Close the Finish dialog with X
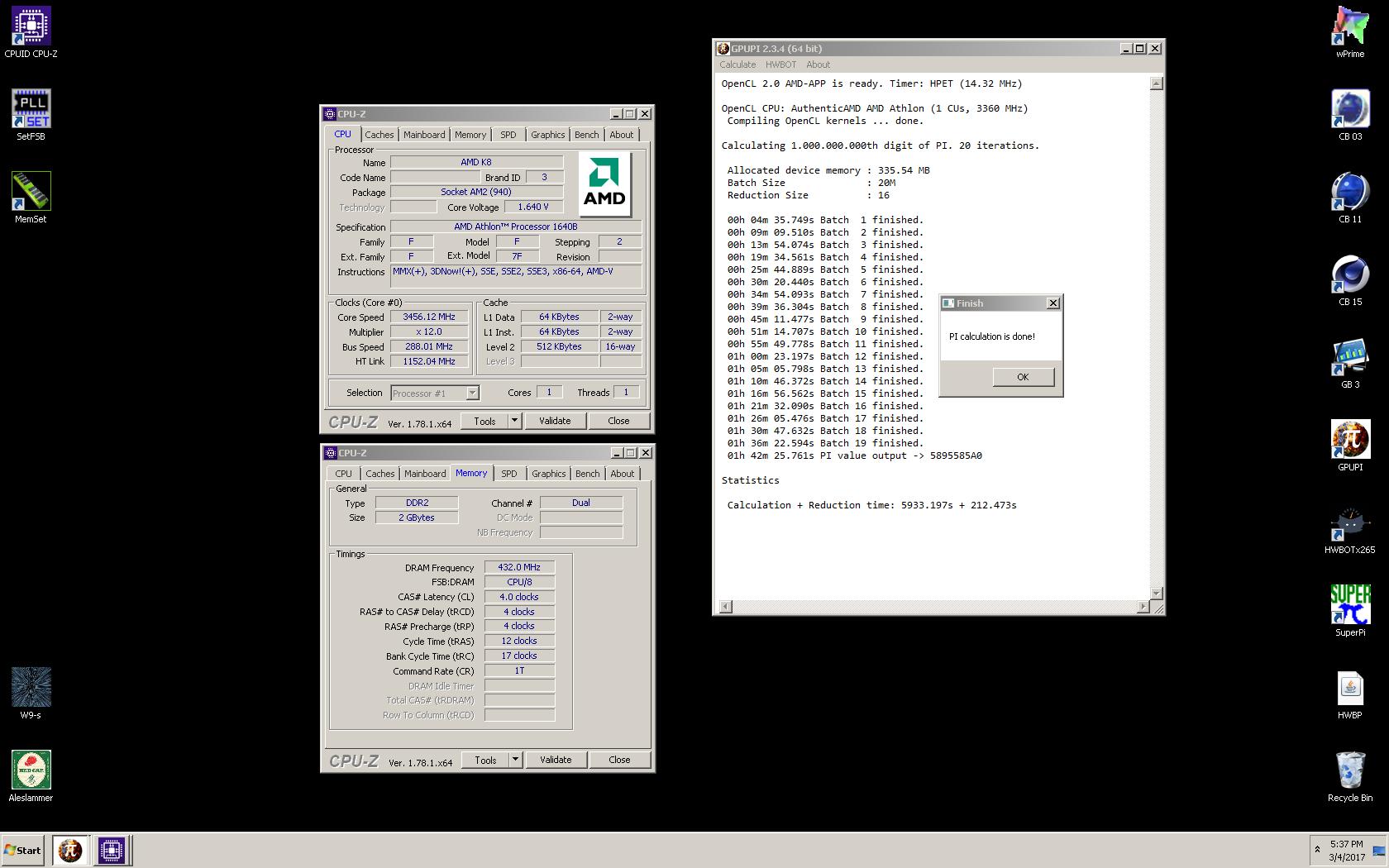1389x868 pixels. click(x=1053, y=303)
